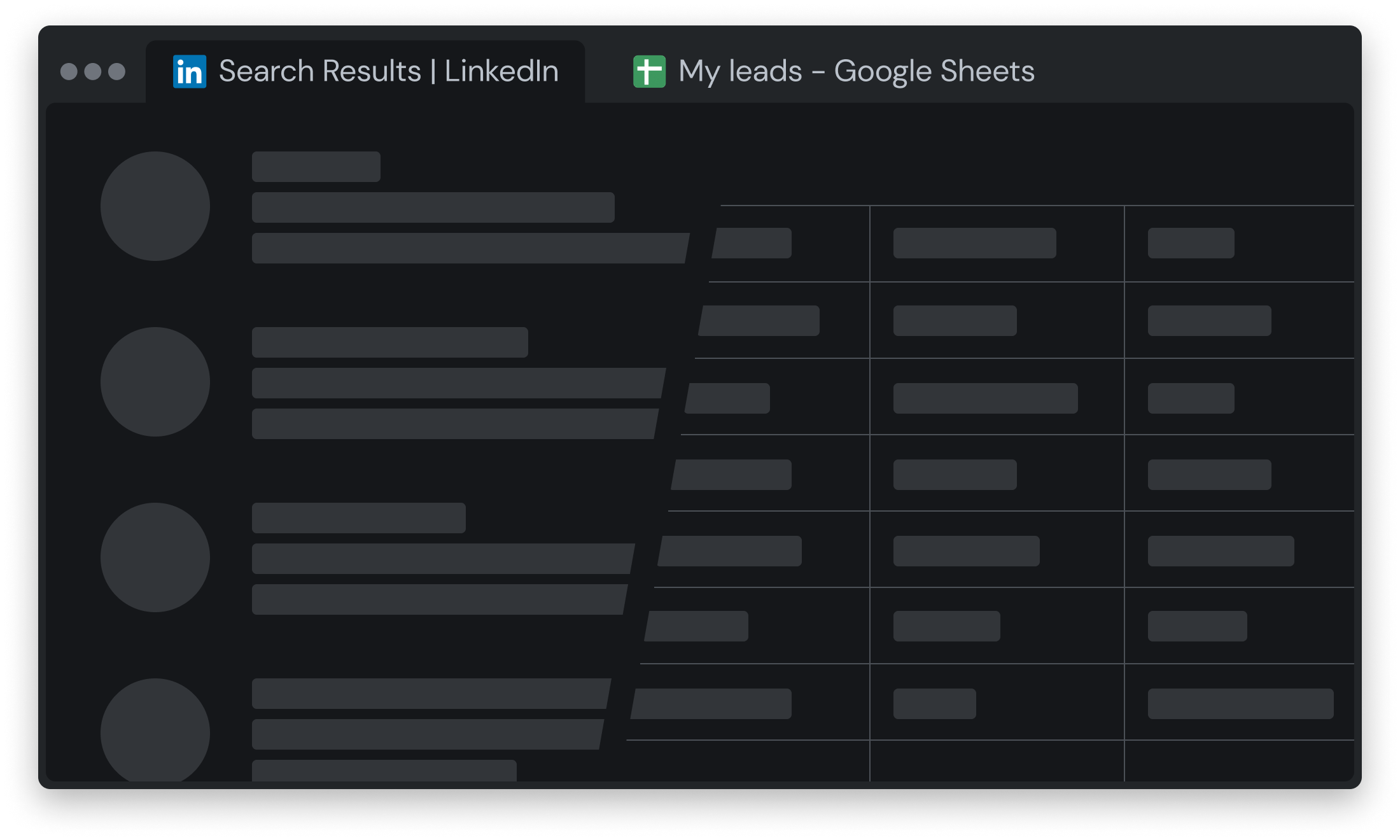Select the second search result's profile avatar
1400x840 pixels.
(x=155, y=382)
